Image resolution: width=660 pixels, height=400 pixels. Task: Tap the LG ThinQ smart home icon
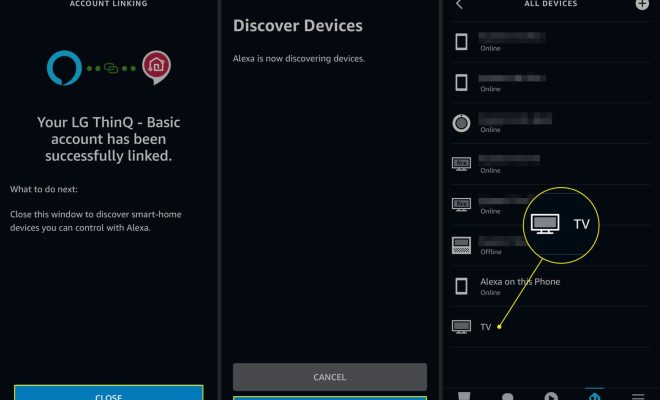[x=157, y=67]
